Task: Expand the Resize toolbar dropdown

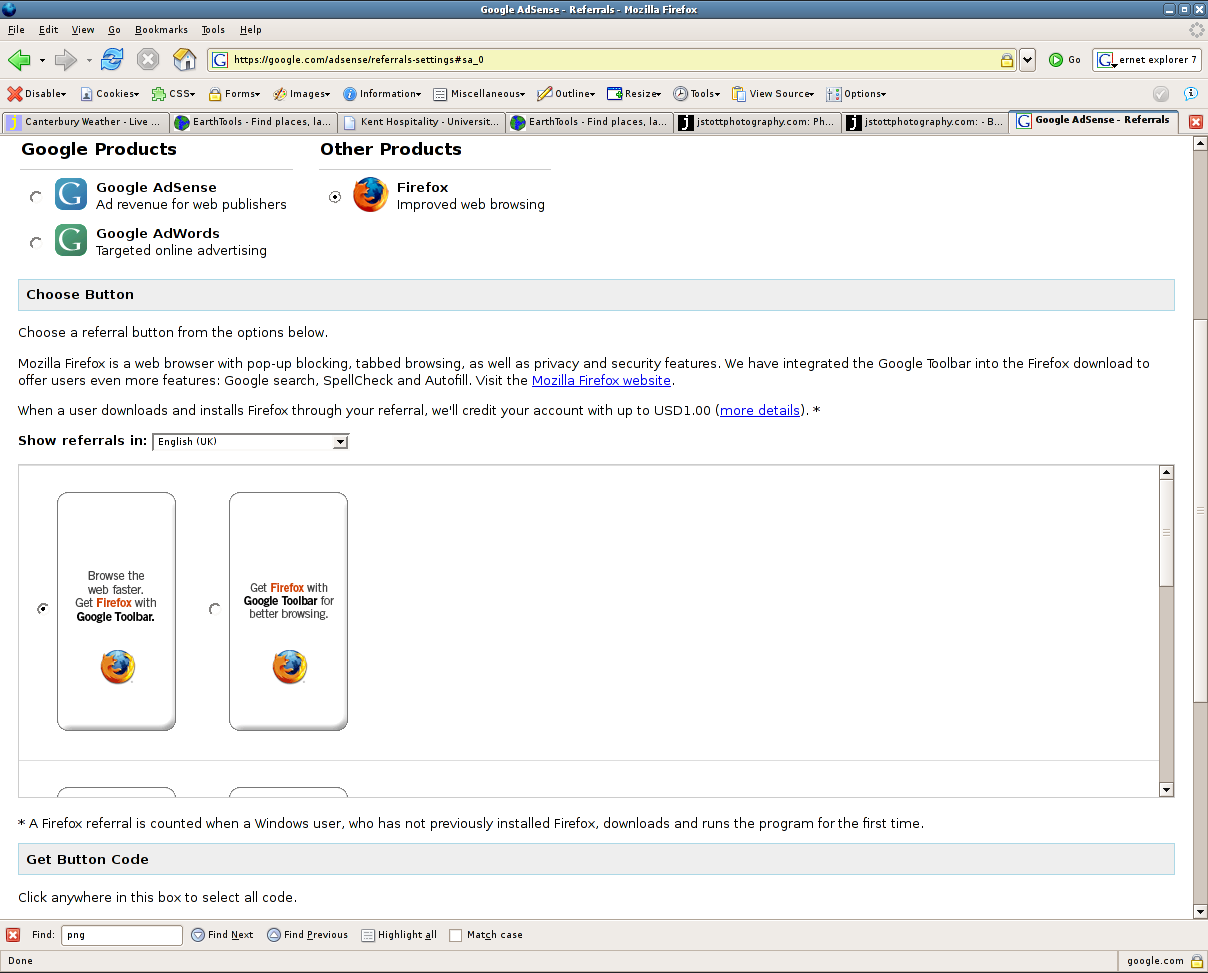Action: pyautogui.click(x=634, y=94)
